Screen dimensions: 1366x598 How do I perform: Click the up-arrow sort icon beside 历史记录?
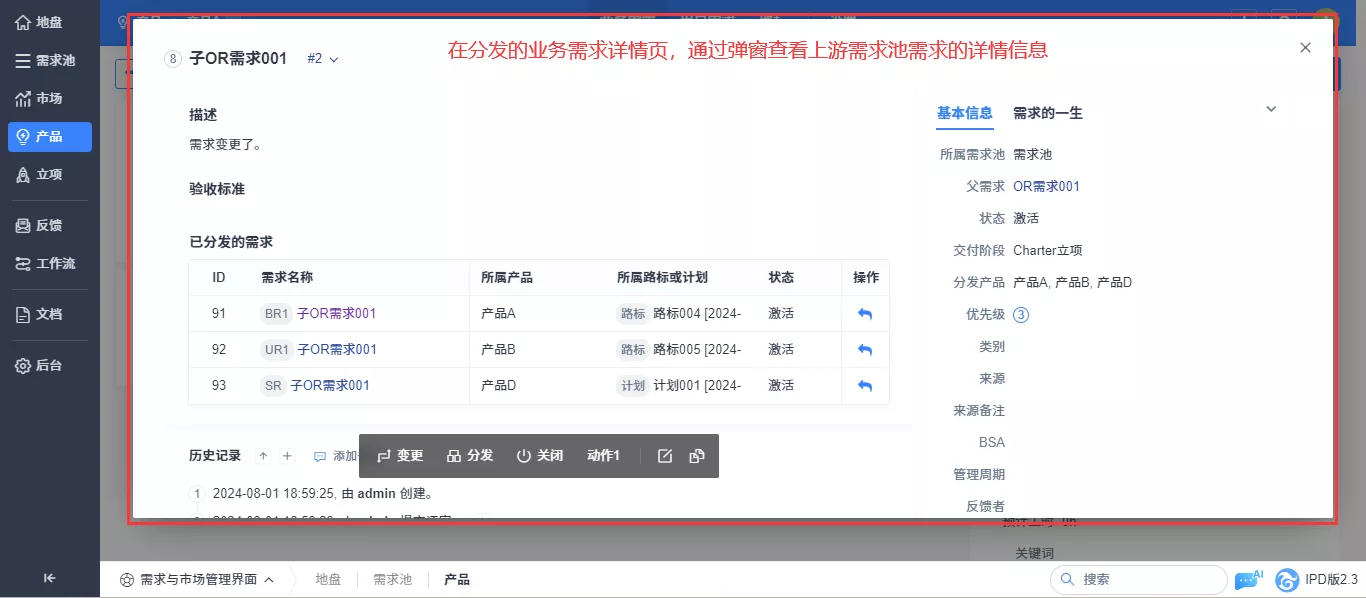click(263, 456)
